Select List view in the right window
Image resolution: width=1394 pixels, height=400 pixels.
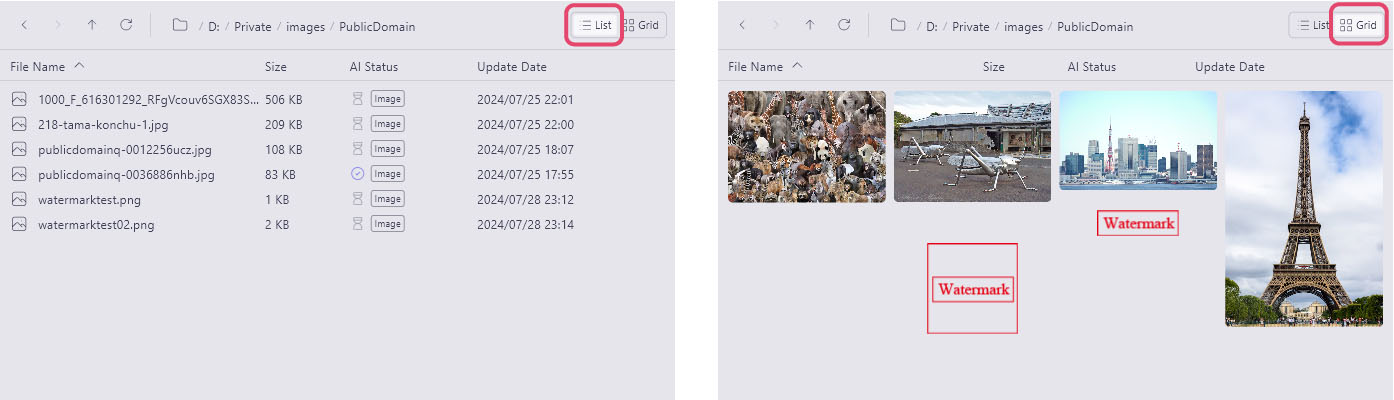(1313, 25)
